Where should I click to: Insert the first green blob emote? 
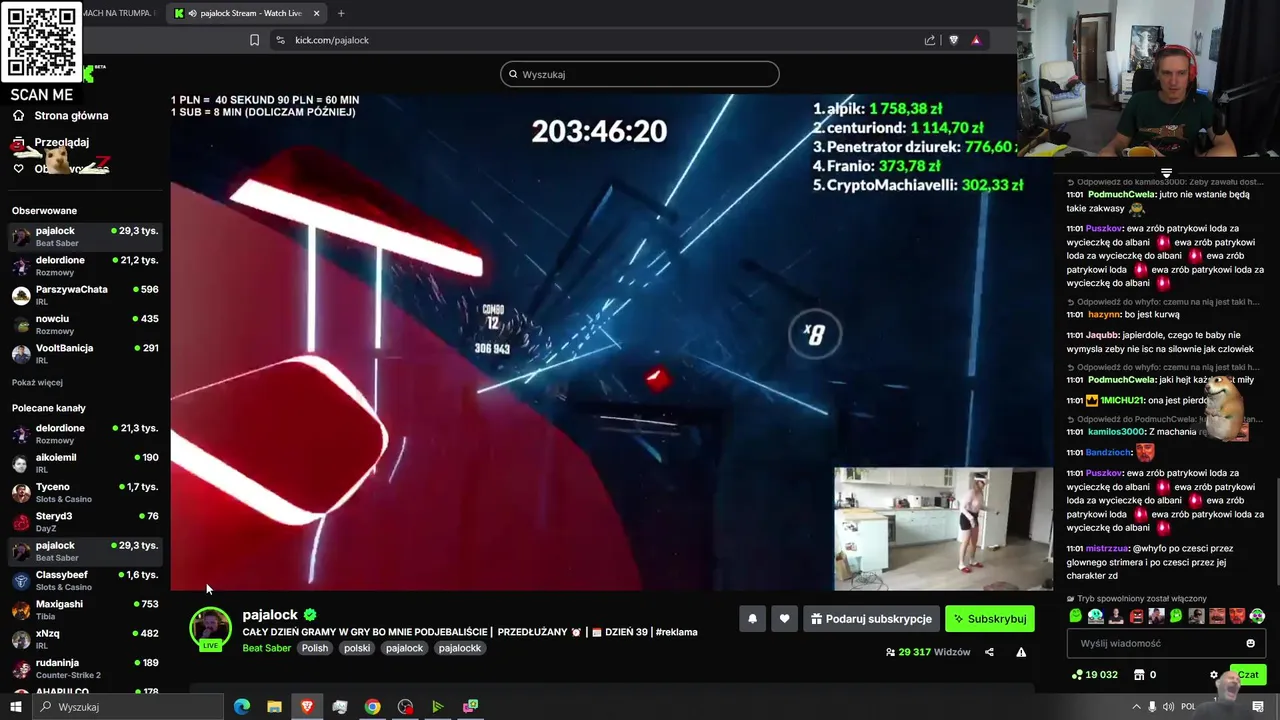[1076, 616]
